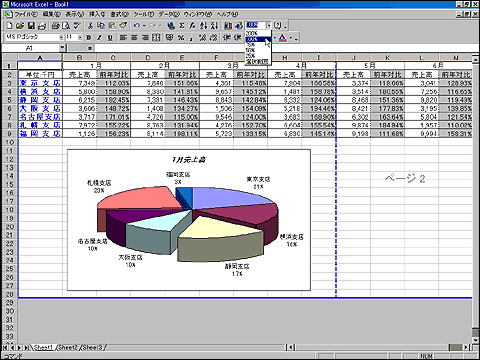Toggle Align Right

(x=145, y=38)
